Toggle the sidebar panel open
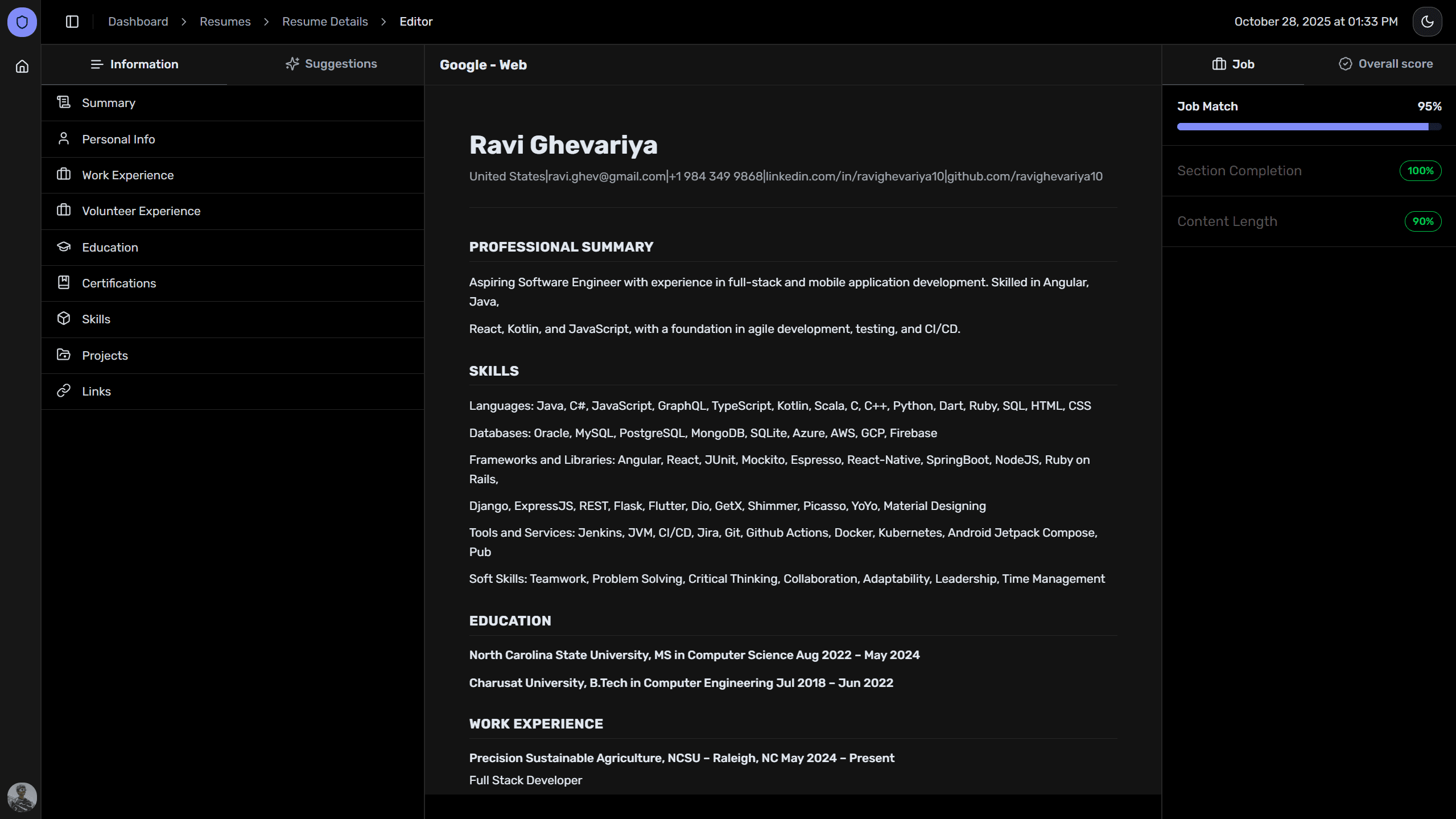 (72, 21)
